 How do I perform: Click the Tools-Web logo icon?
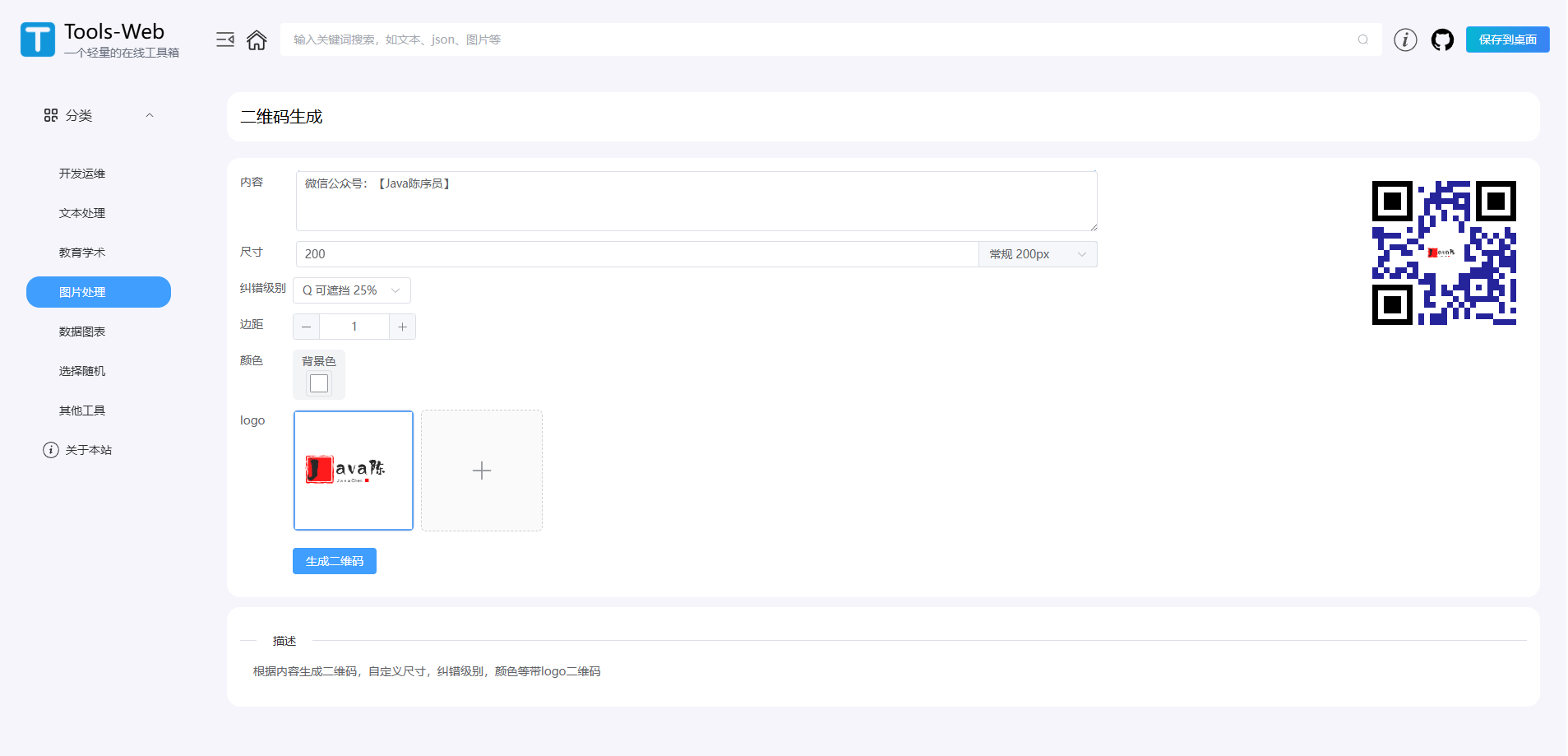pos(38,39)
